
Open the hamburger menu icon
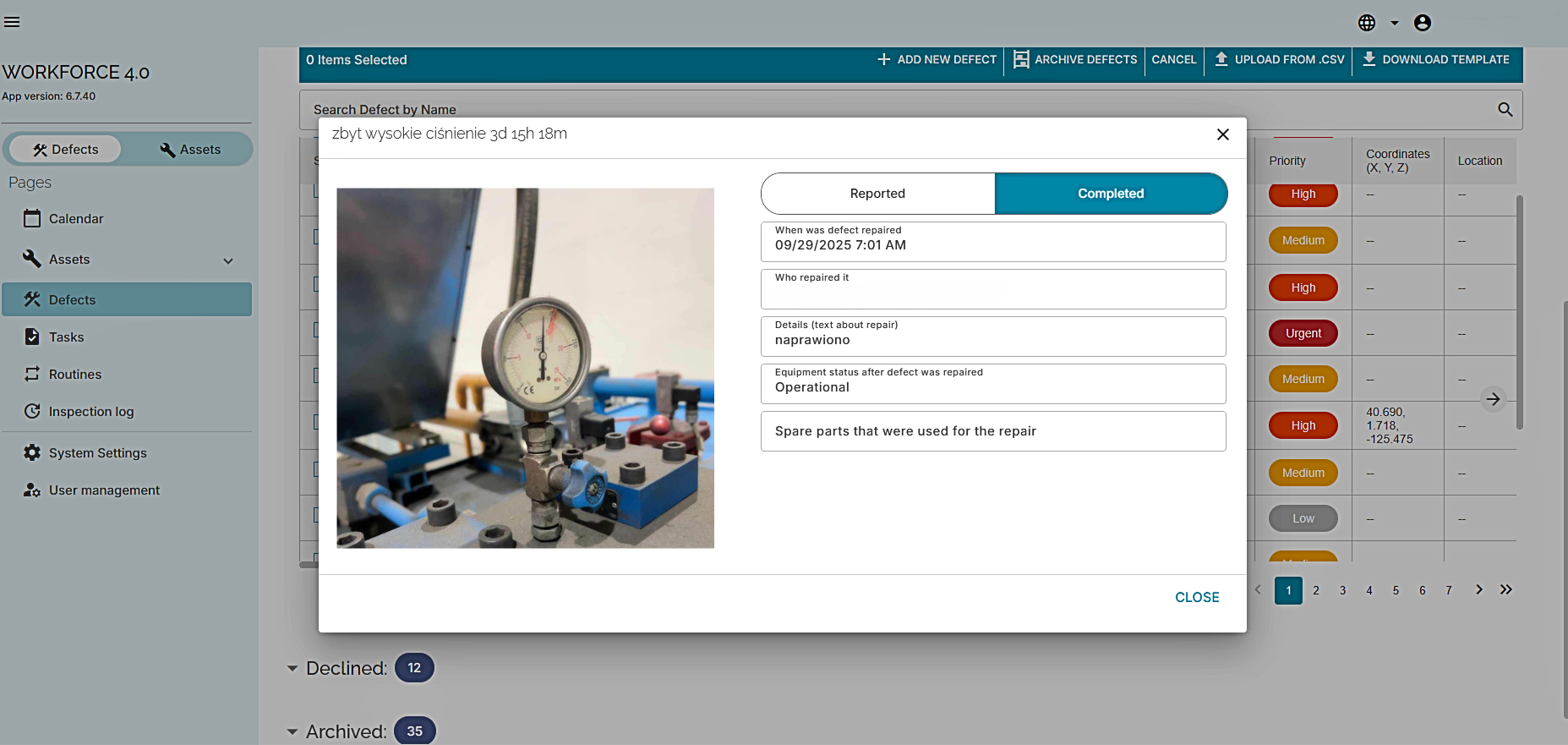(x=12, y=22)
